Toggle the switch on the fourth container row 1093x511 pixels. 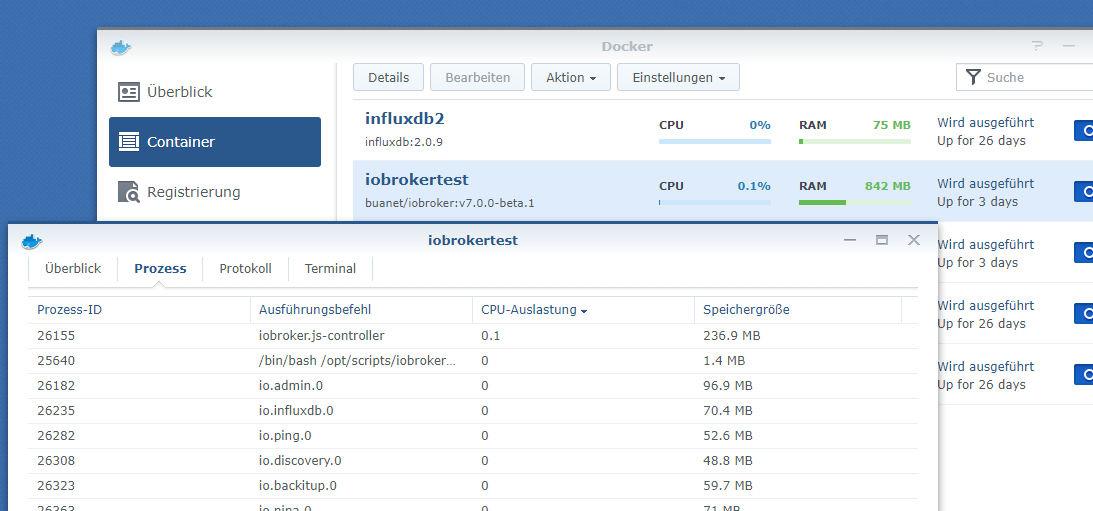1083,313
